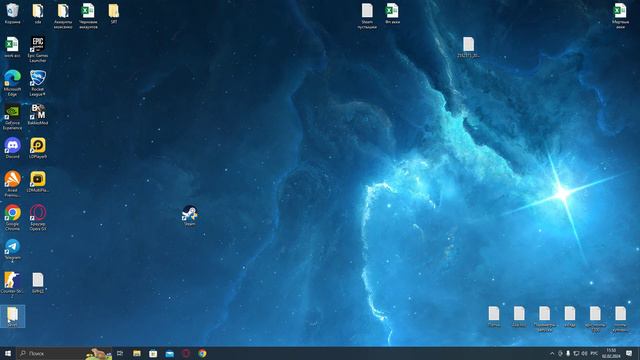Viewport: 640px width, 360px height.
Task: Open File Explorer from the taskbar
Action: (x=137, y=353)
